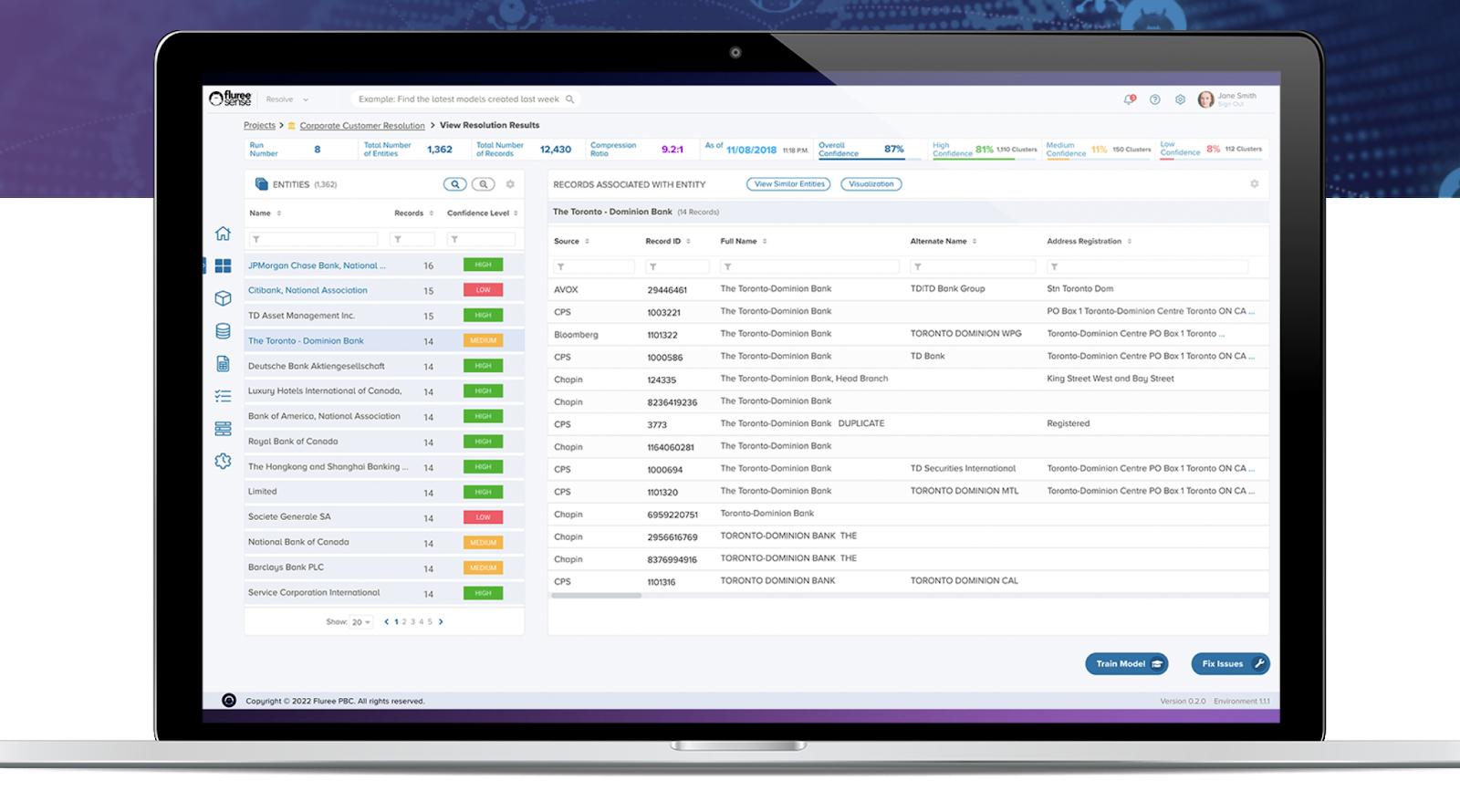Viewport: 1460px width, 812px height.
Task: Click the horizontal scrollbar under records table
Action: point(596,596)
